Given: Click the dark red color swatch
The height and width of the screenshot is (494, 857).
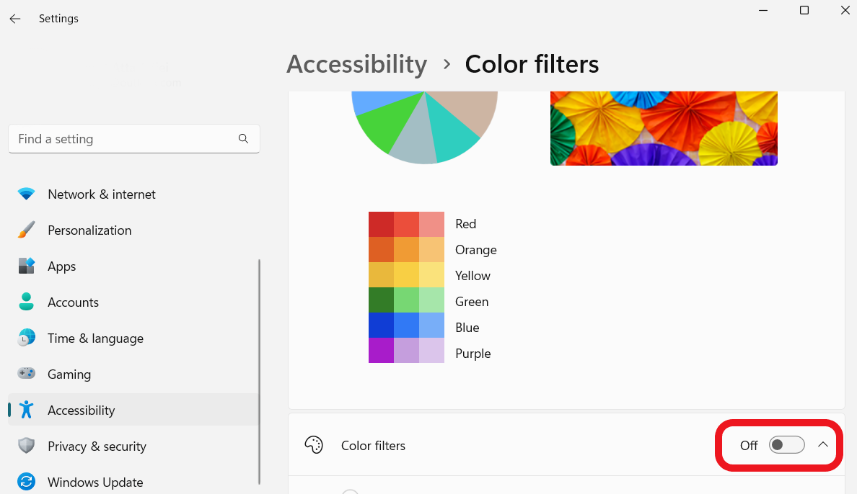Looking at the screenshot, I should 381,224.
